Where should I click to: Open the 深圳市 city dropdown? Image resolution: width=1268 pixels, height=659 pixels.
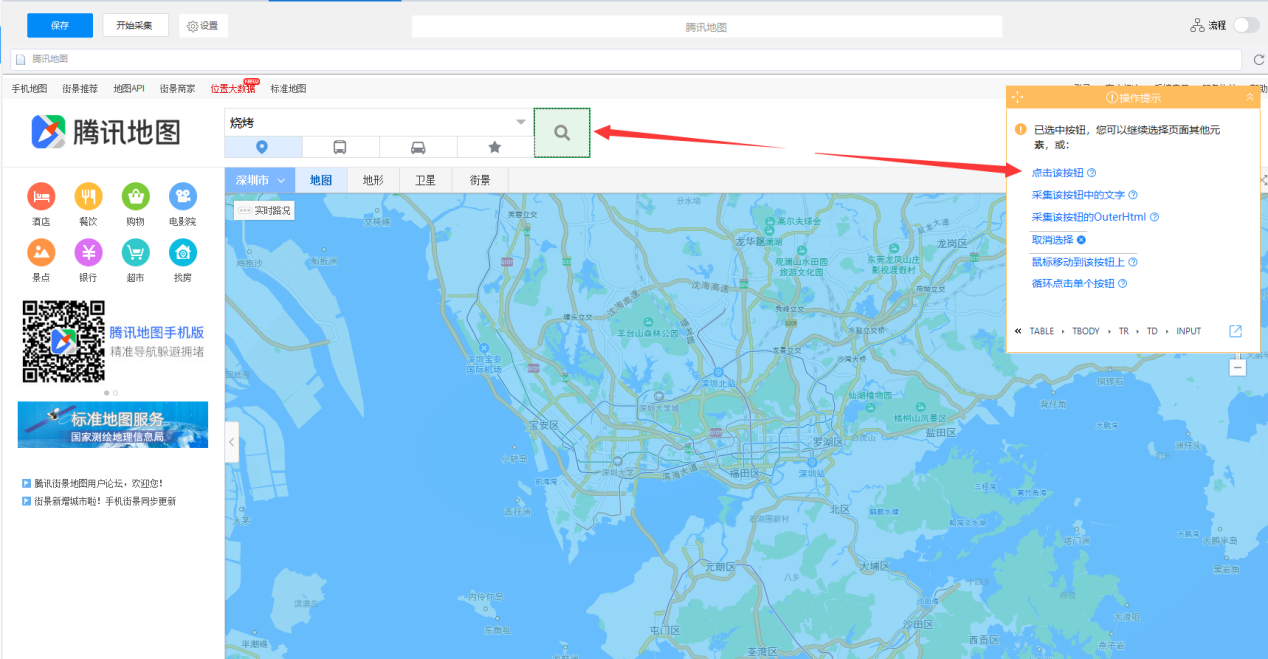(260, 180)
